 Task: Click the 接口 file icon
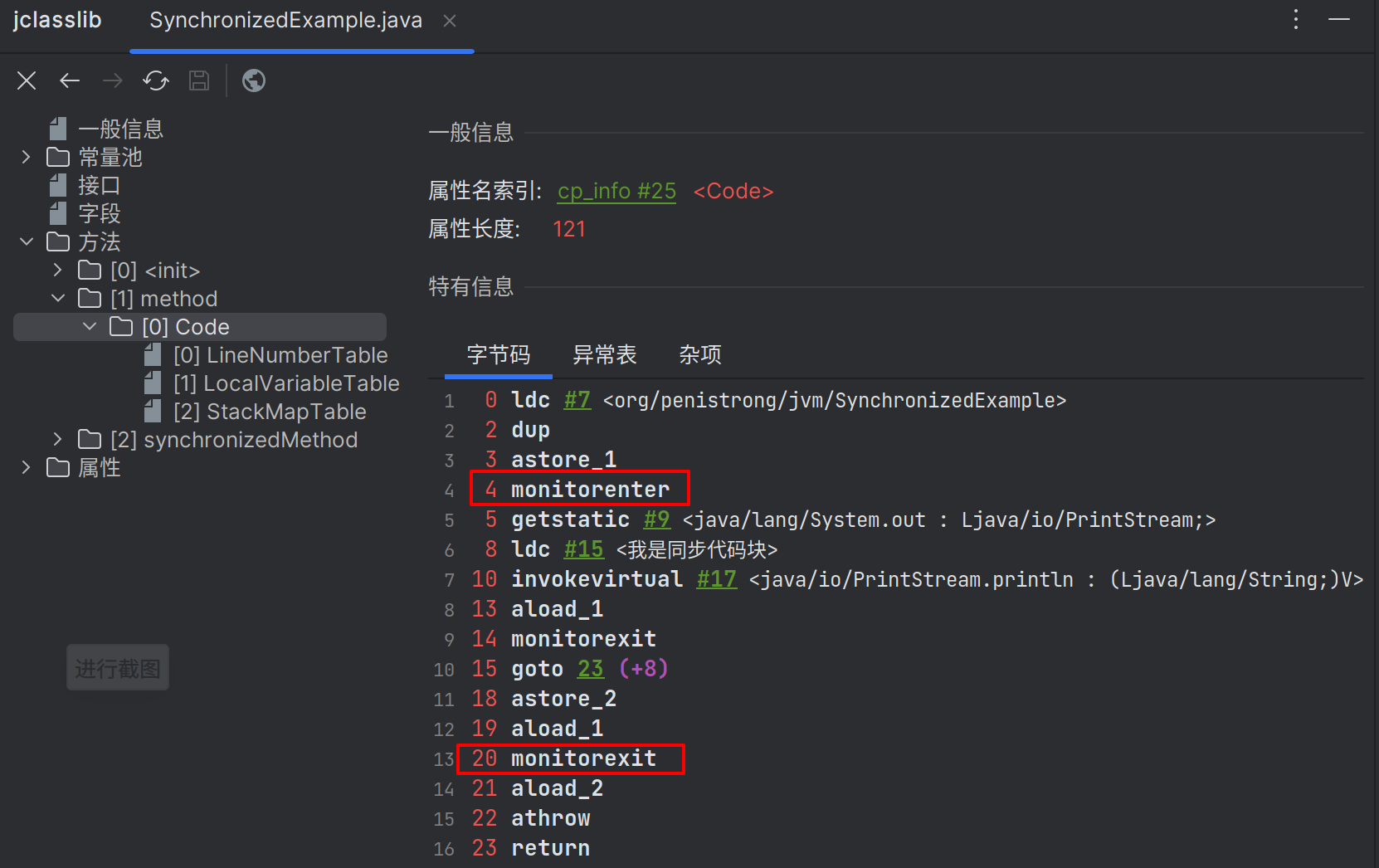[x=58, y=185]
